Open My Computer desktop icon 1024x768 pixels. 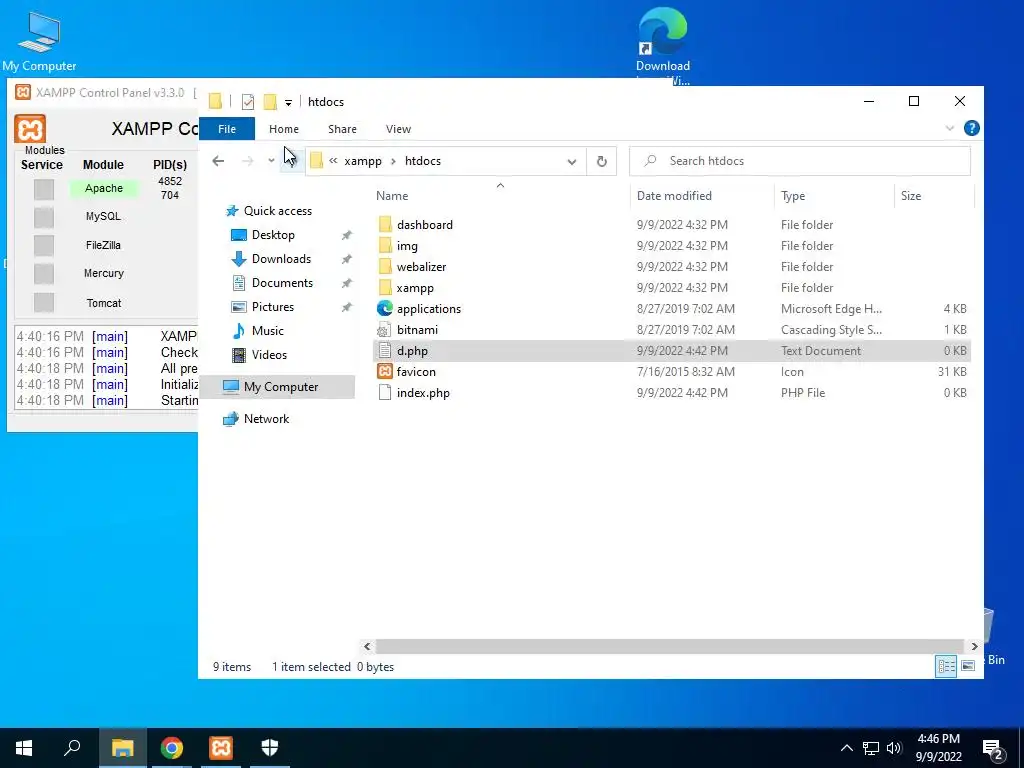tap(39, 41)
